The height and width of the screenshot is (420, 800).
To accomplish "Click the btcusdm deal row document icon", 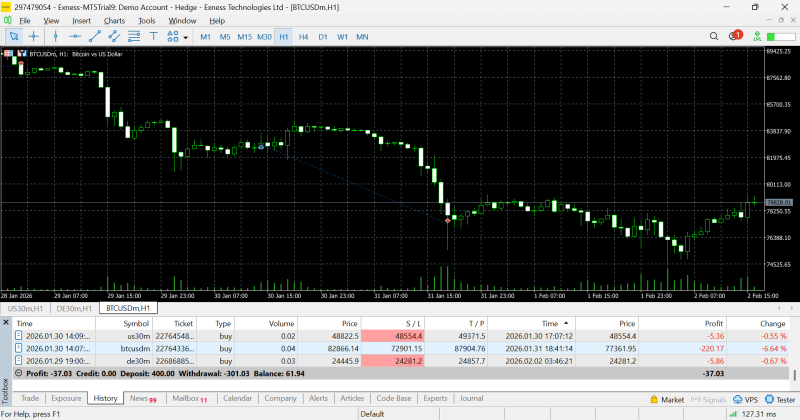I will [x=18, y=348].
